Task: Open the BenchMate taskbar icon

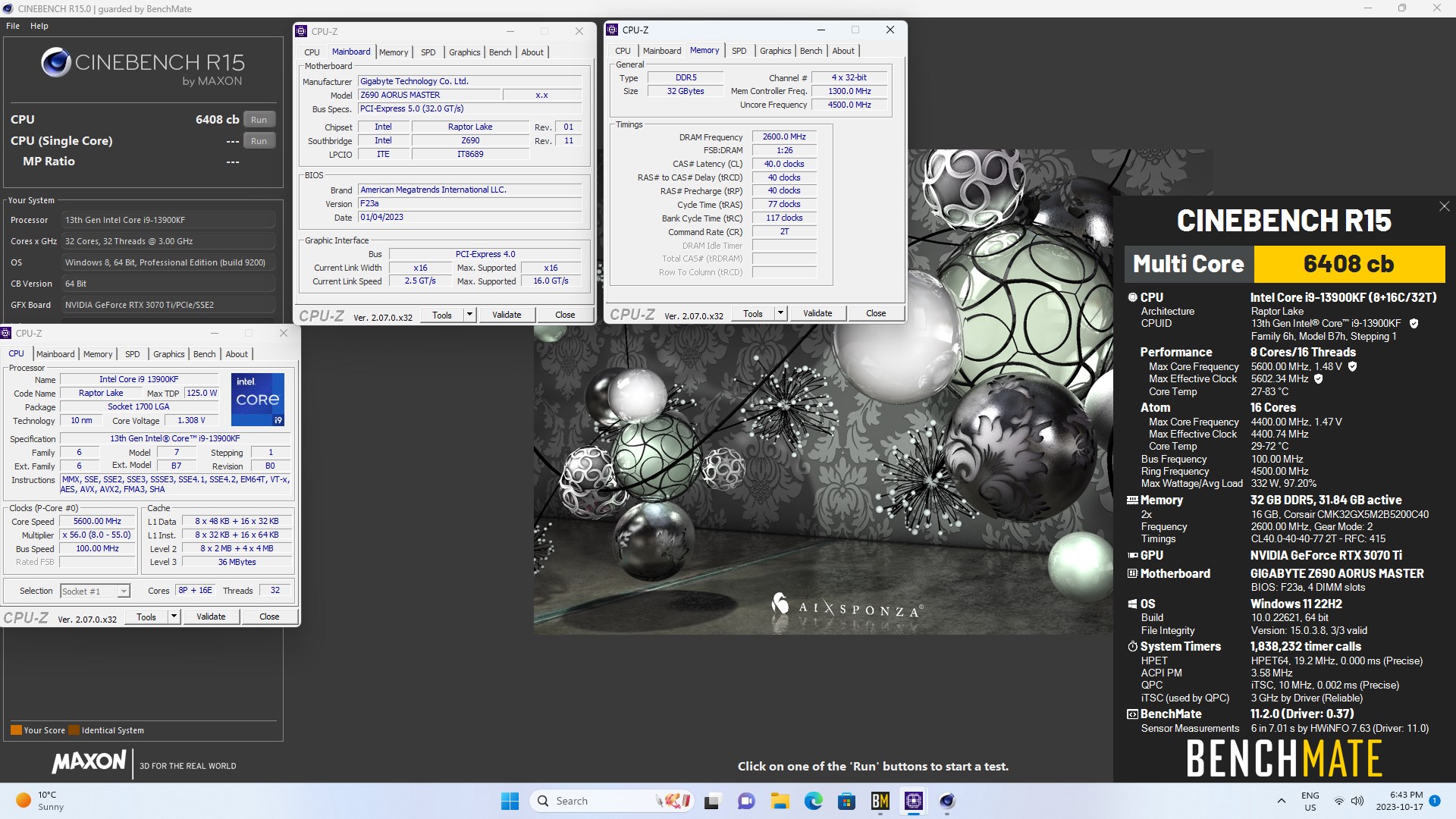Action: (x=880, y=801)
